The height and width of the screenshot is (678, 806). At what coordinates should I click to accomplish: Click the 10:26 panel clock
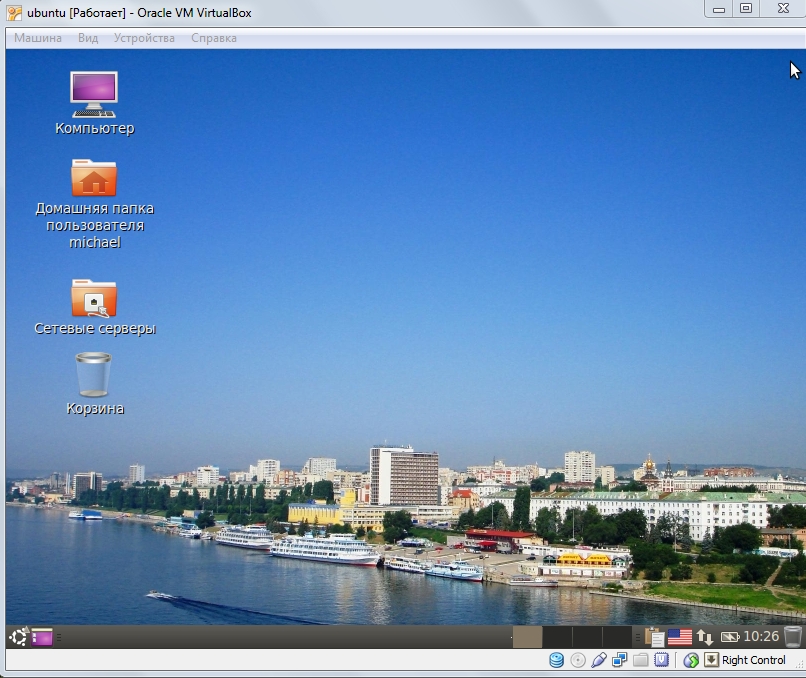(761, 637)
